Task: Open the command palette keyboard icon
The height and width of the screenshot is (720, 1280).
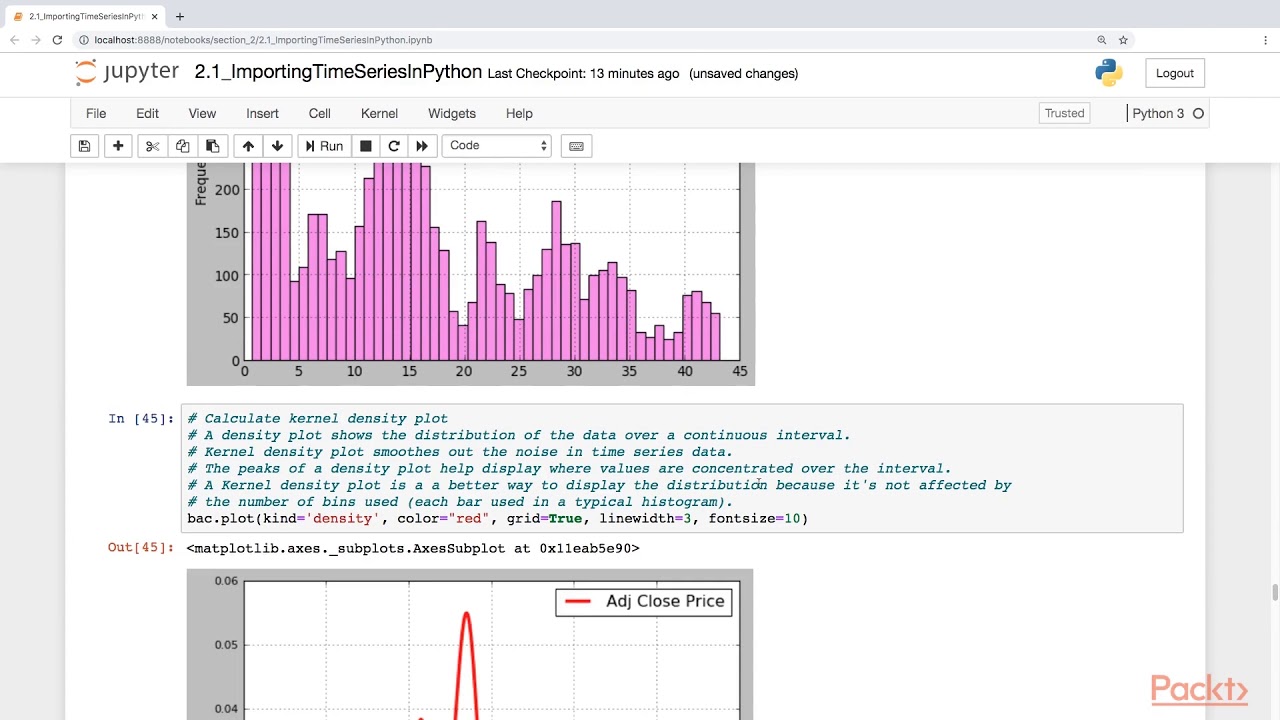Action: [576, 146]
